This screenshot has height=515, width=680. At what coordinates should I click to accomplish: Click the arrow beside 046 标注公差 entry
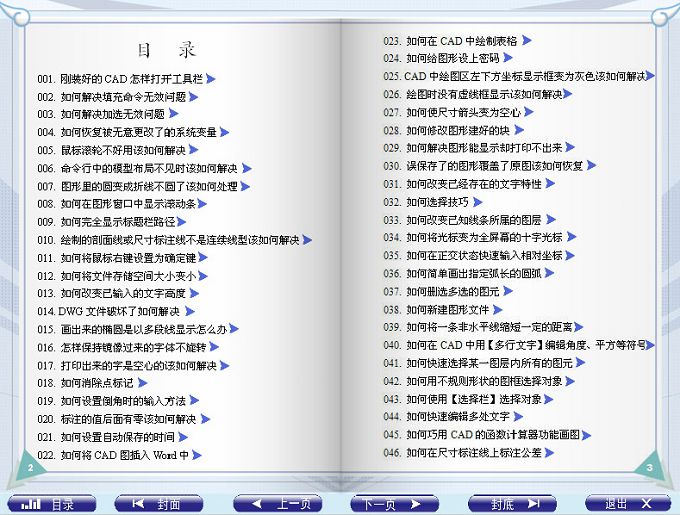pyautogui.click(x=549, y=453)
